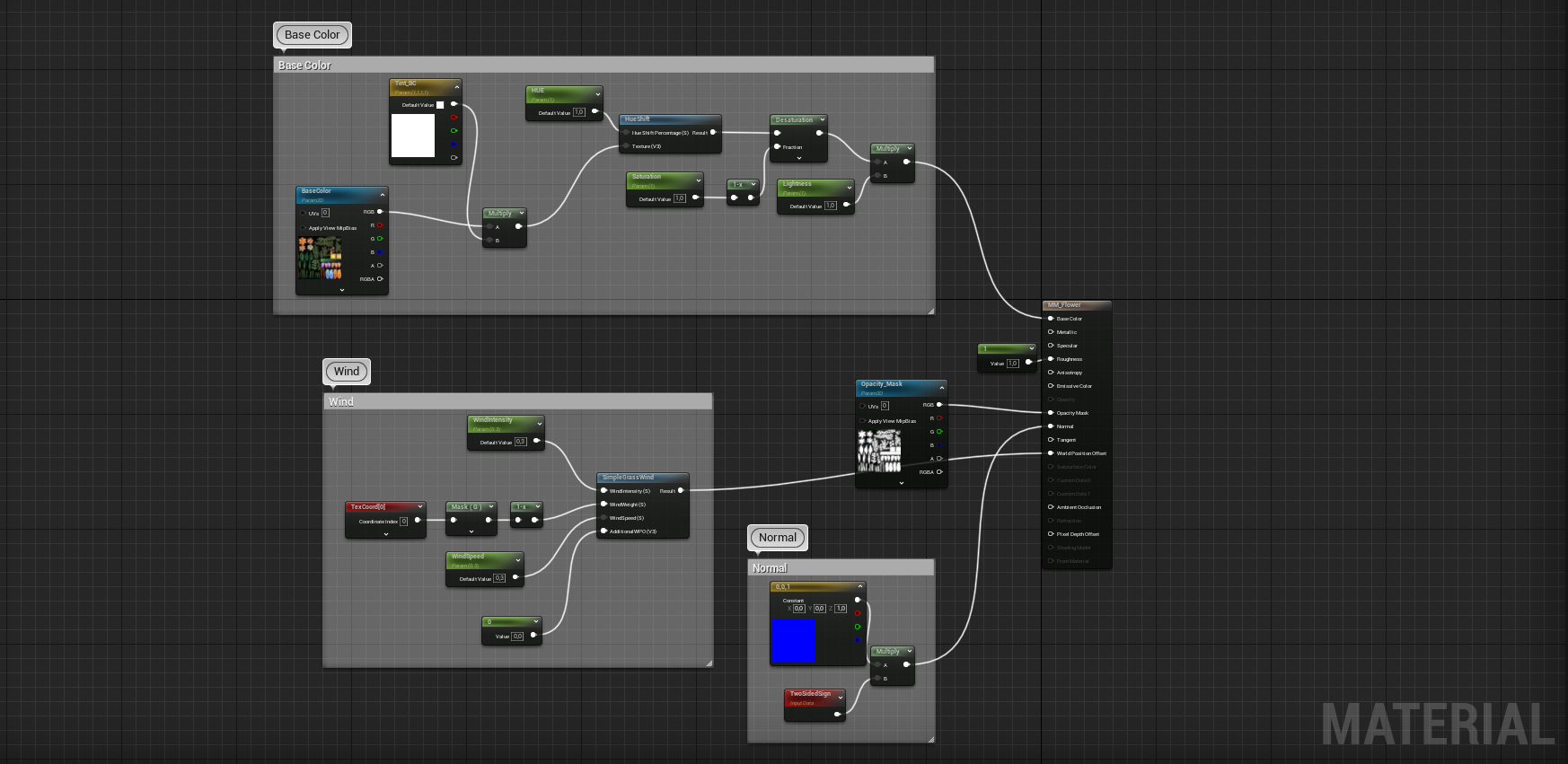Click the TwoSidedSign node output pin
Viewport: 1568px width, 764px height.
coord(837,715)
